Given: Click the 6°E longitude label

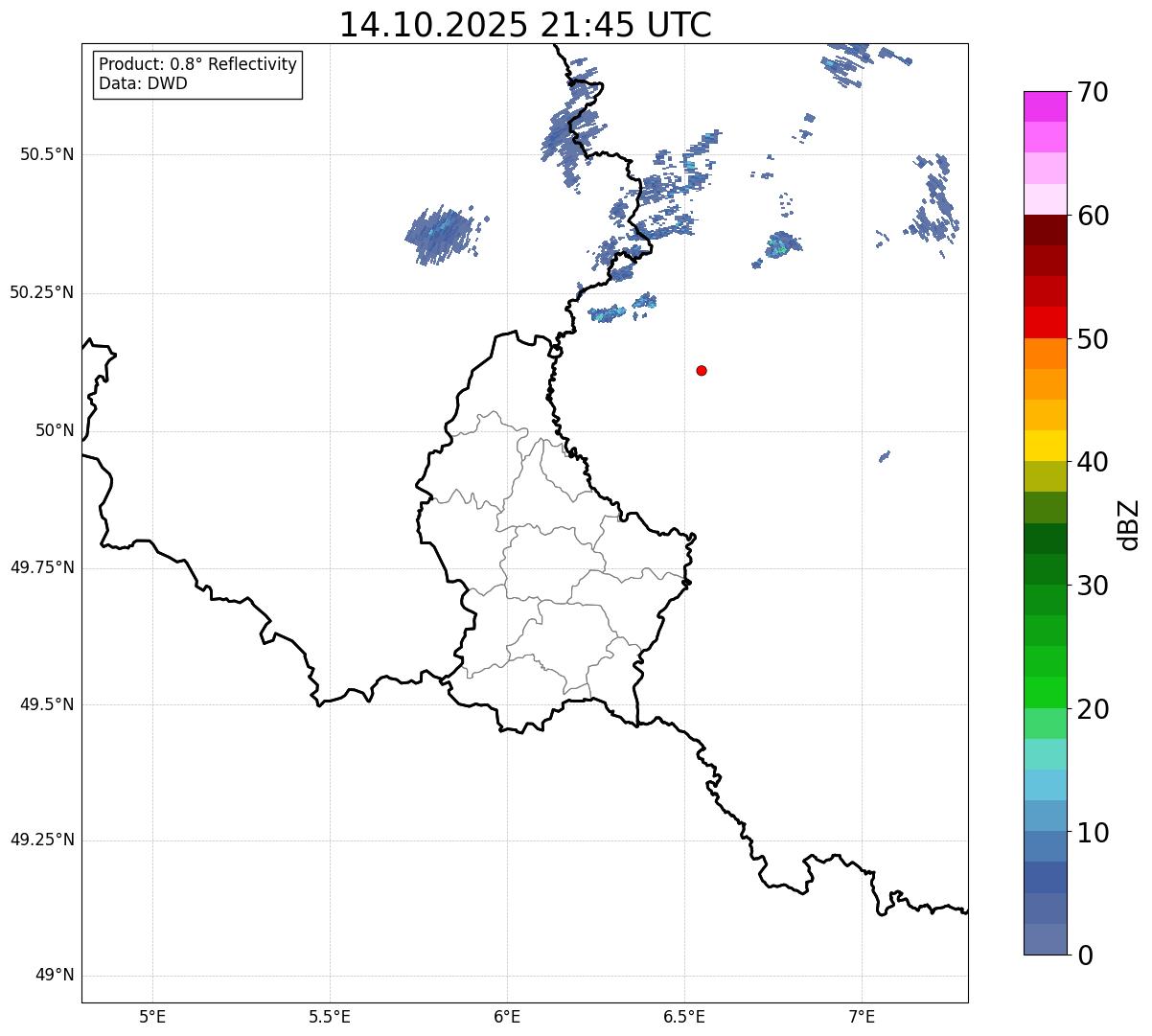Looking at the screenshot, I should coord(507,1016).
